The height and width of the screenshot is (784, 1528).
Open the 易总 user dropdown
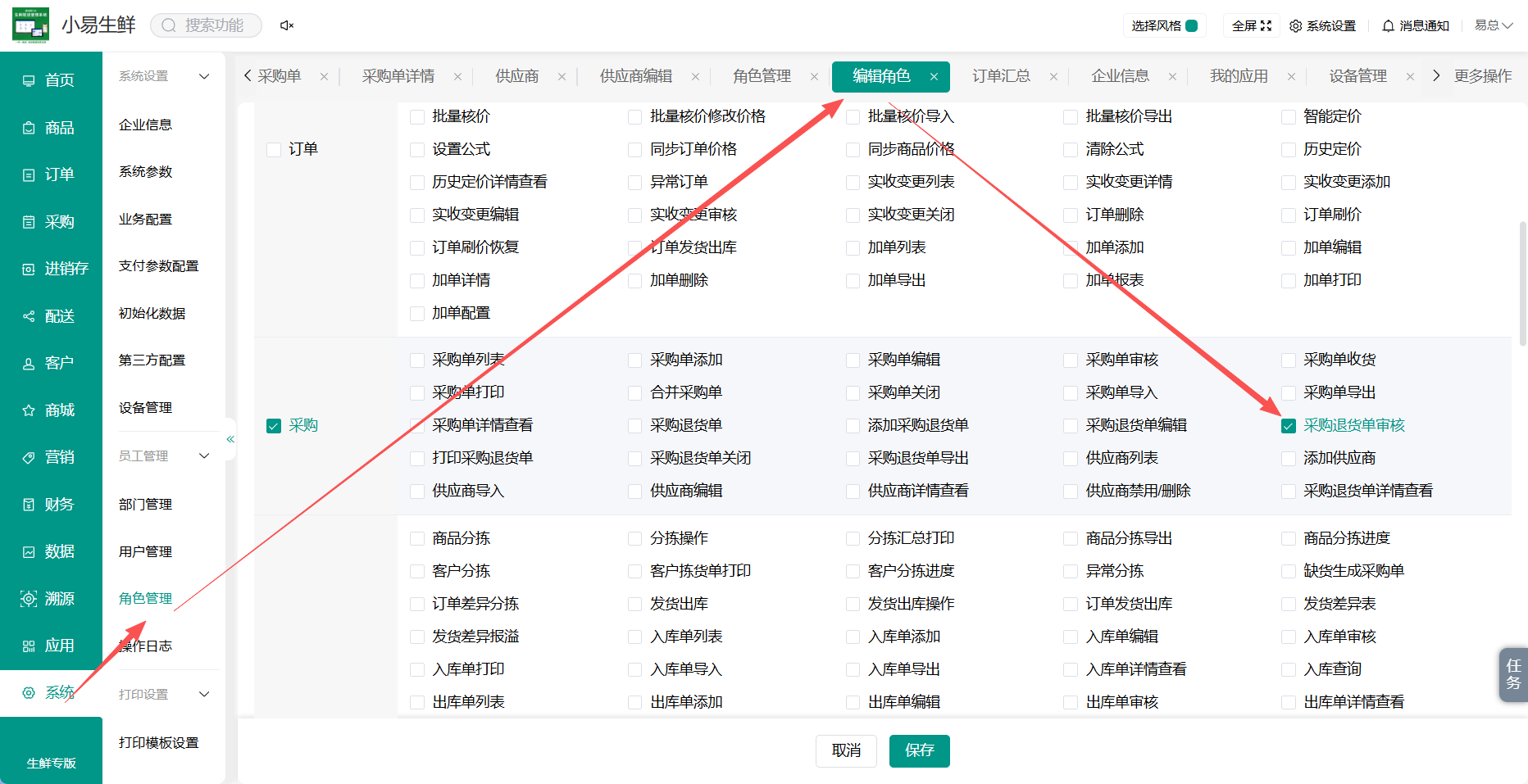[x=1494, y=25]
